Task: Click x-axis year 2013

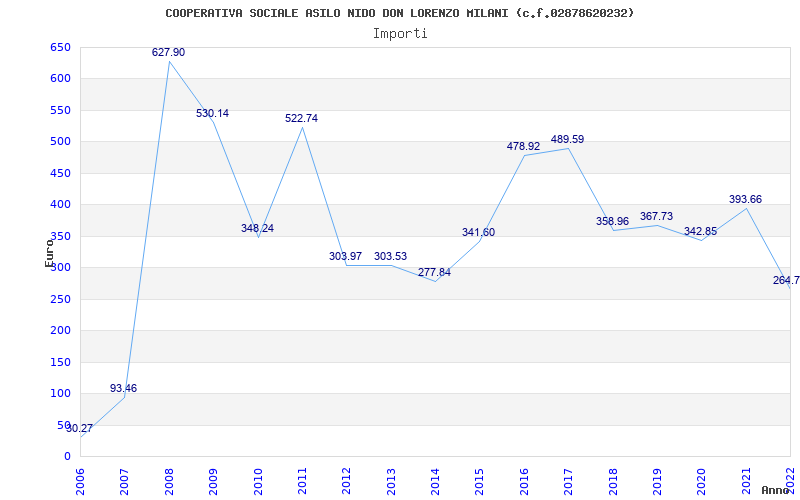Action: pyautogui.click(x=391, y=481)
